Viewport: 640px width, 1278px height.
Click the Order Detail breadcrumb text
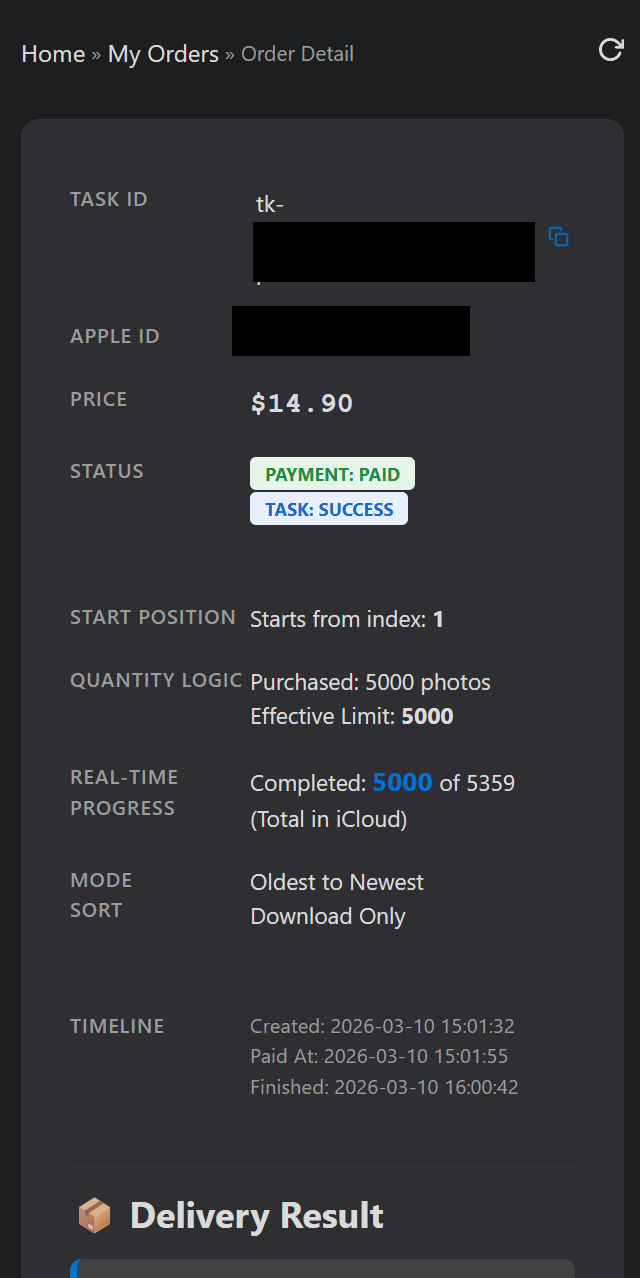[x=297, y=54]
